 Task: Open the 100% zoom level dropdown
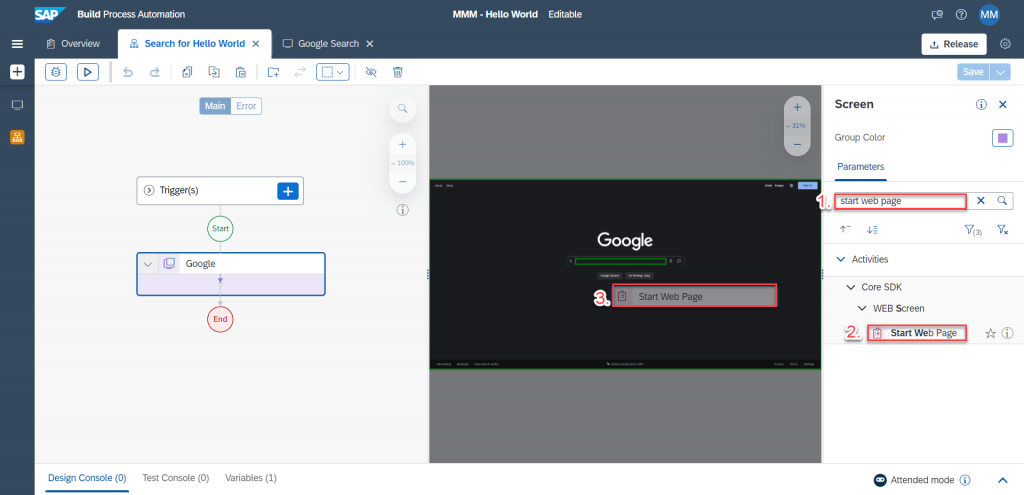click(x=402, y=163)
